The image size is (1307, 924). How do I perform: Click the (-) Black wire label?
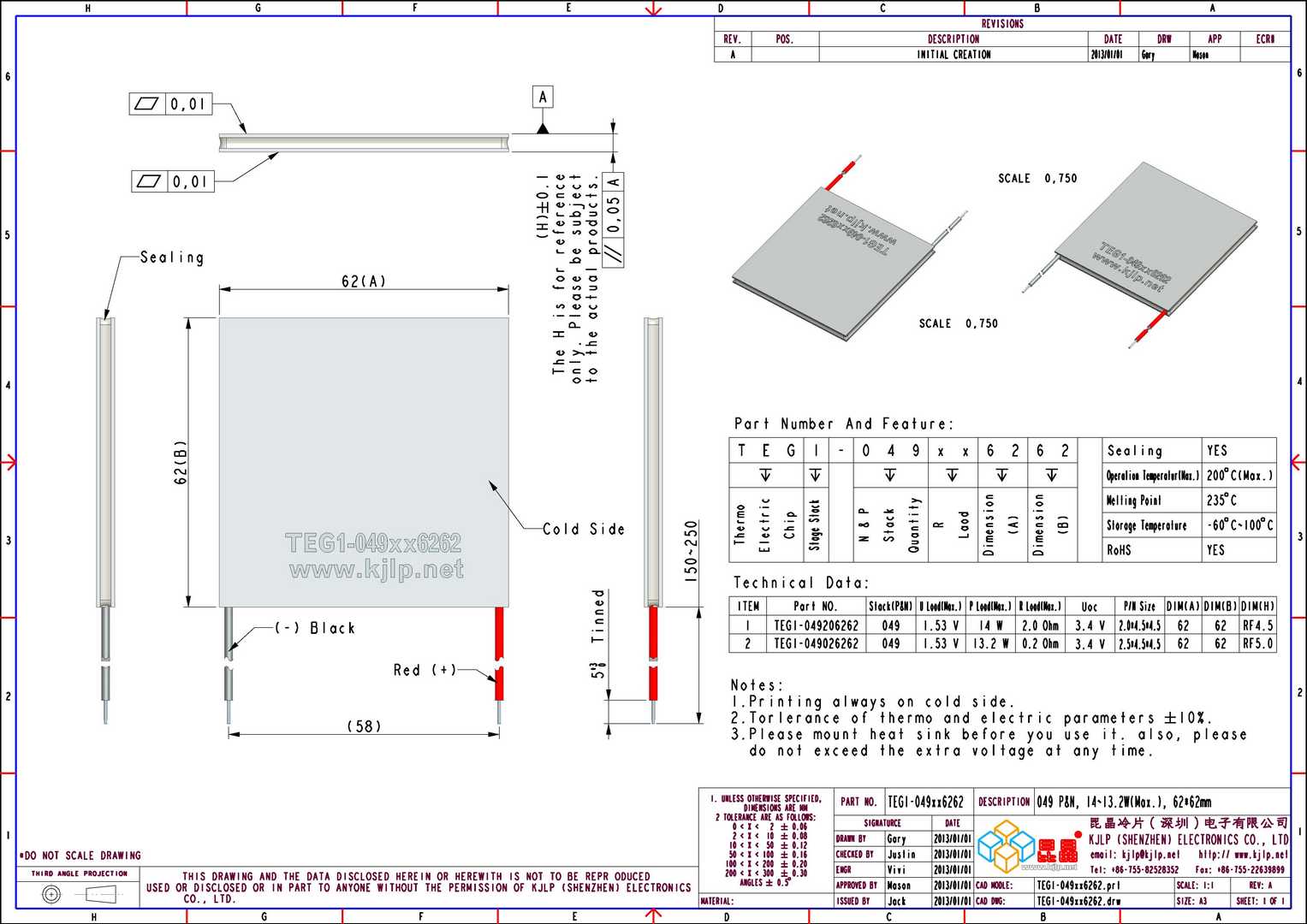click(x=315, y=628)
